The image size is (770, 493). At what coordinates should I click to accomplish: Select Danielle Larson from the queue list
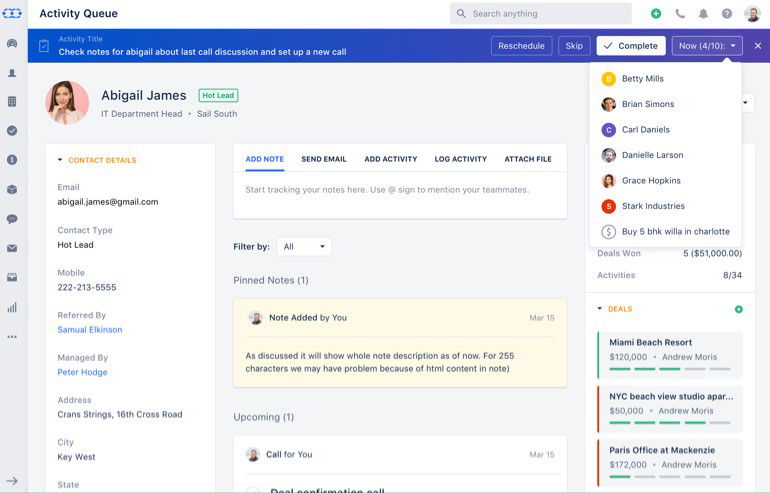652,155
